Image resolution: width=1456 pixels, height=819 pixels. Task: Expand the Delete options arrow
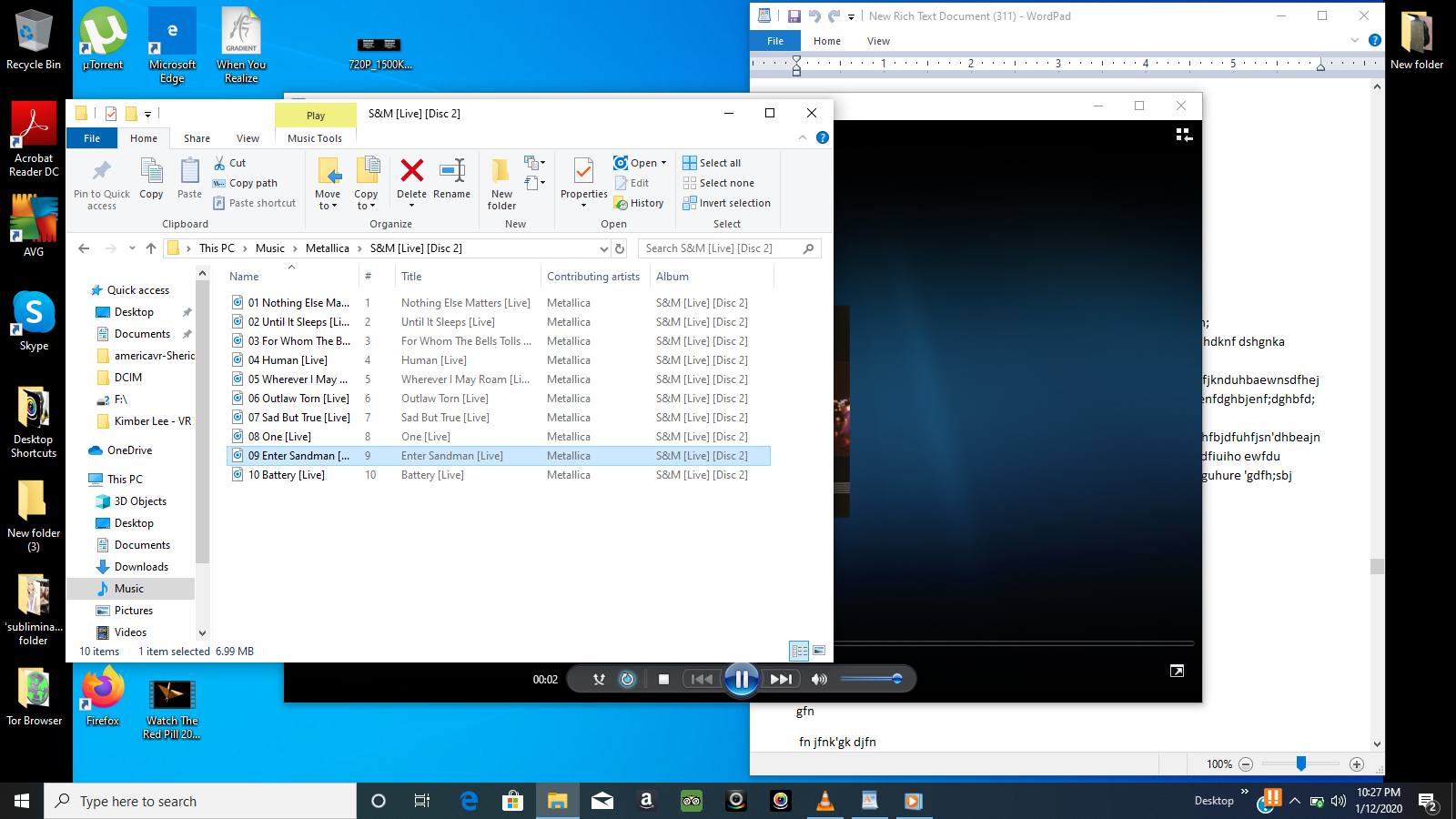click(x=411, y=206)
